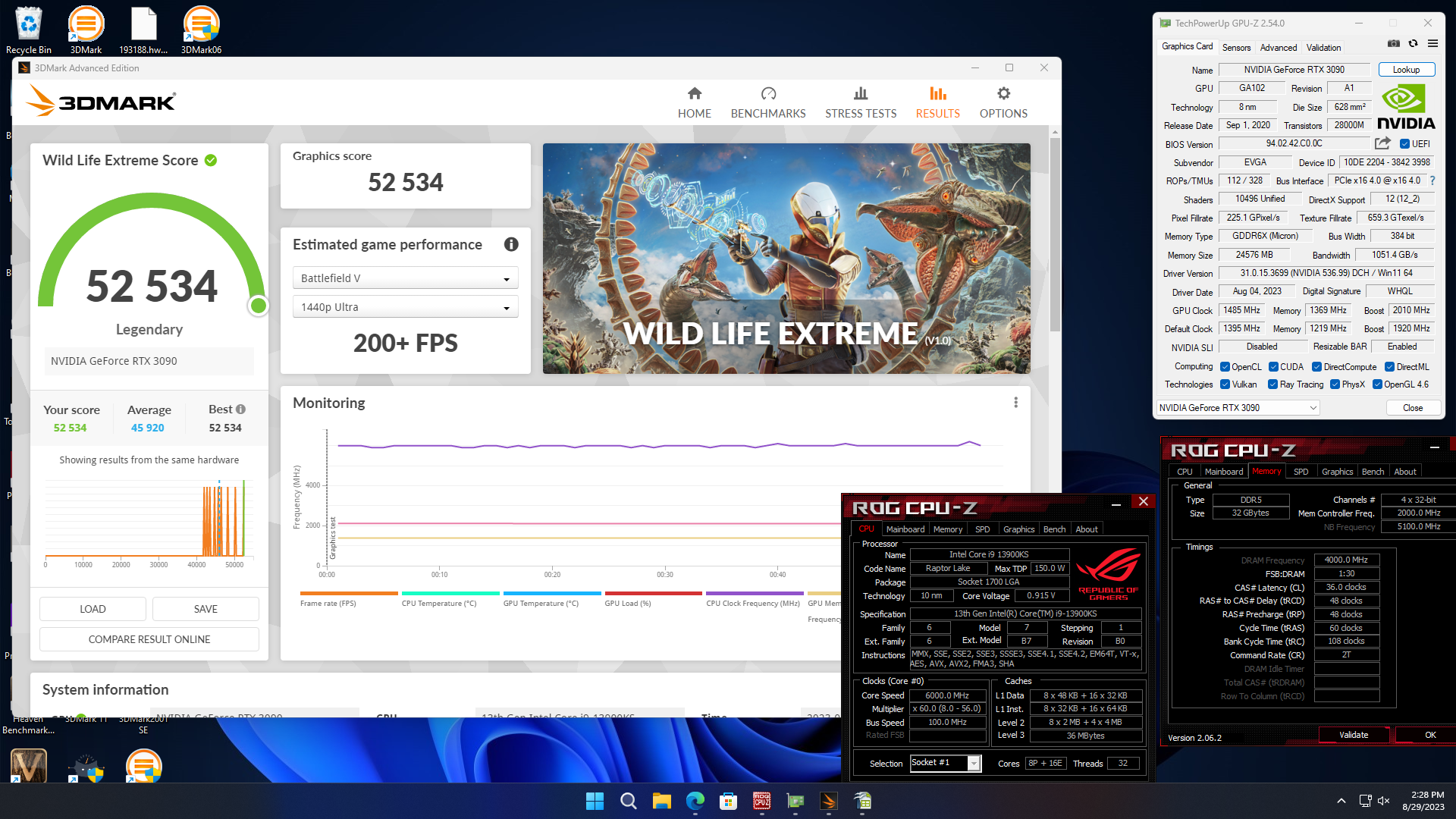Screen dimensions: 1456x819
Task: Click the ROG CPU-Z taskbar icon
Action: pyautogui.click(x=761, y=801)
